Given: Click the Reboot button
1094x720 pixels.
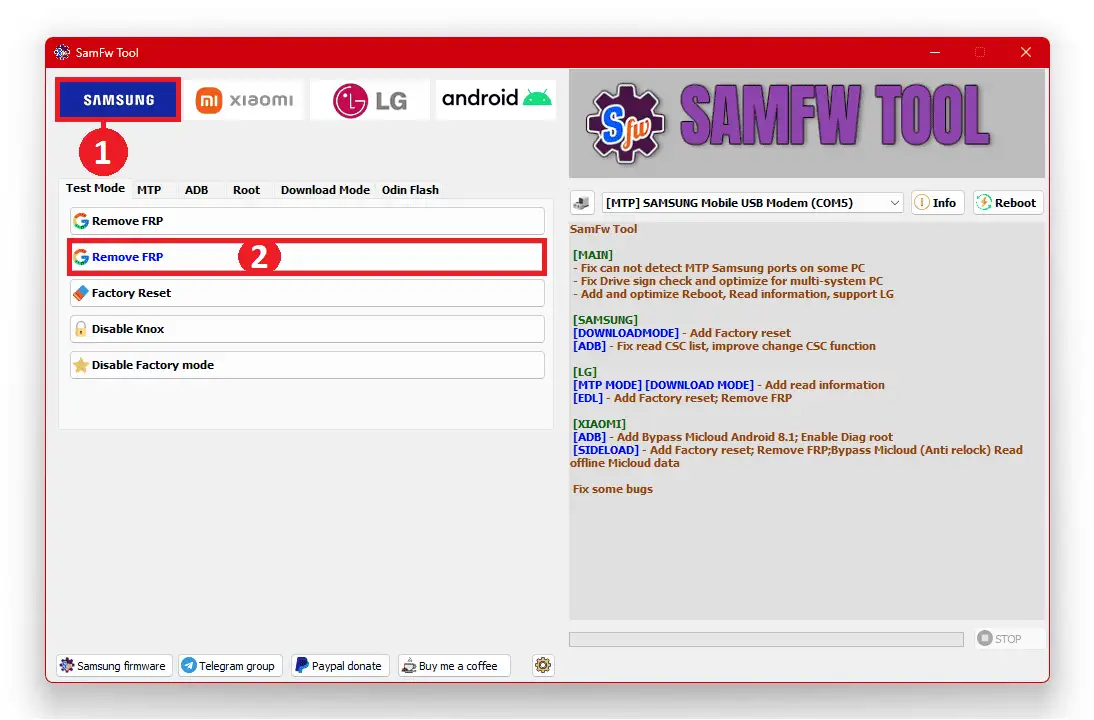Looking at the screenshot, I should (1007, 203).
